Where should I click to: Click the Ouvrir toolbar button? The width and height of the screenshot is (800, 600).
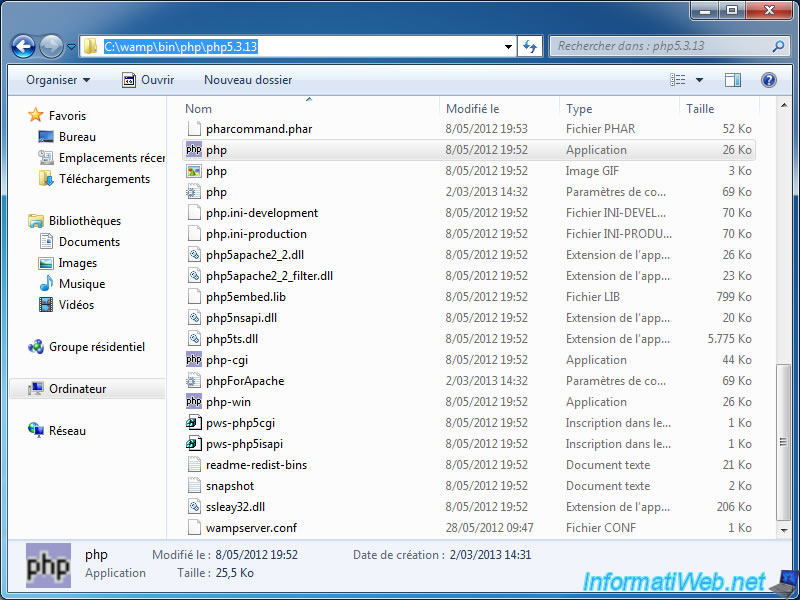[148, 80]
